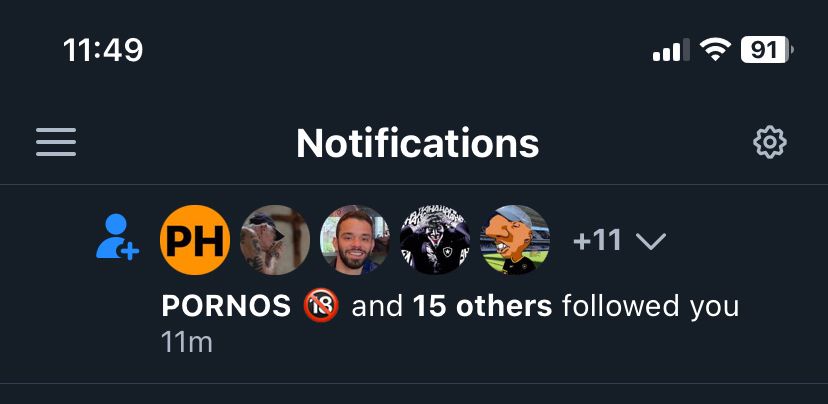Viewport: 828px width, 404px height.
Task: Tap the 11m notification timestamp
Action: tap(187, 342)
